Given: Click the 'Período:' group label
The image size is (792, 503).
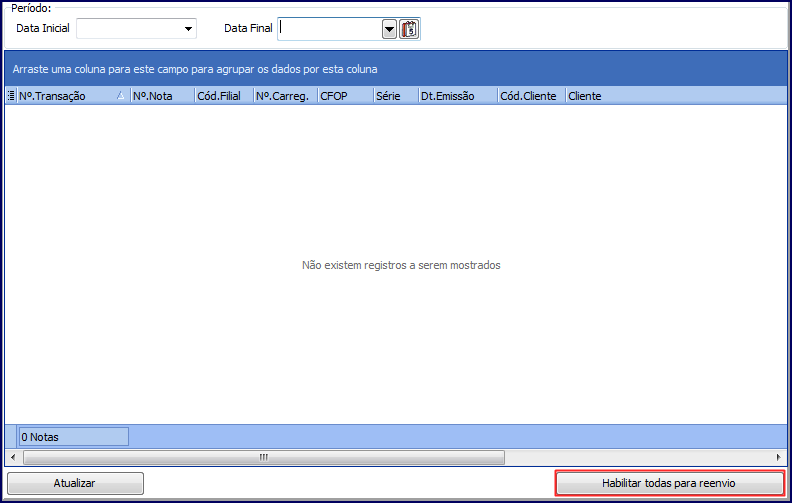Looking at the screenshot, I should click(31, 8).
